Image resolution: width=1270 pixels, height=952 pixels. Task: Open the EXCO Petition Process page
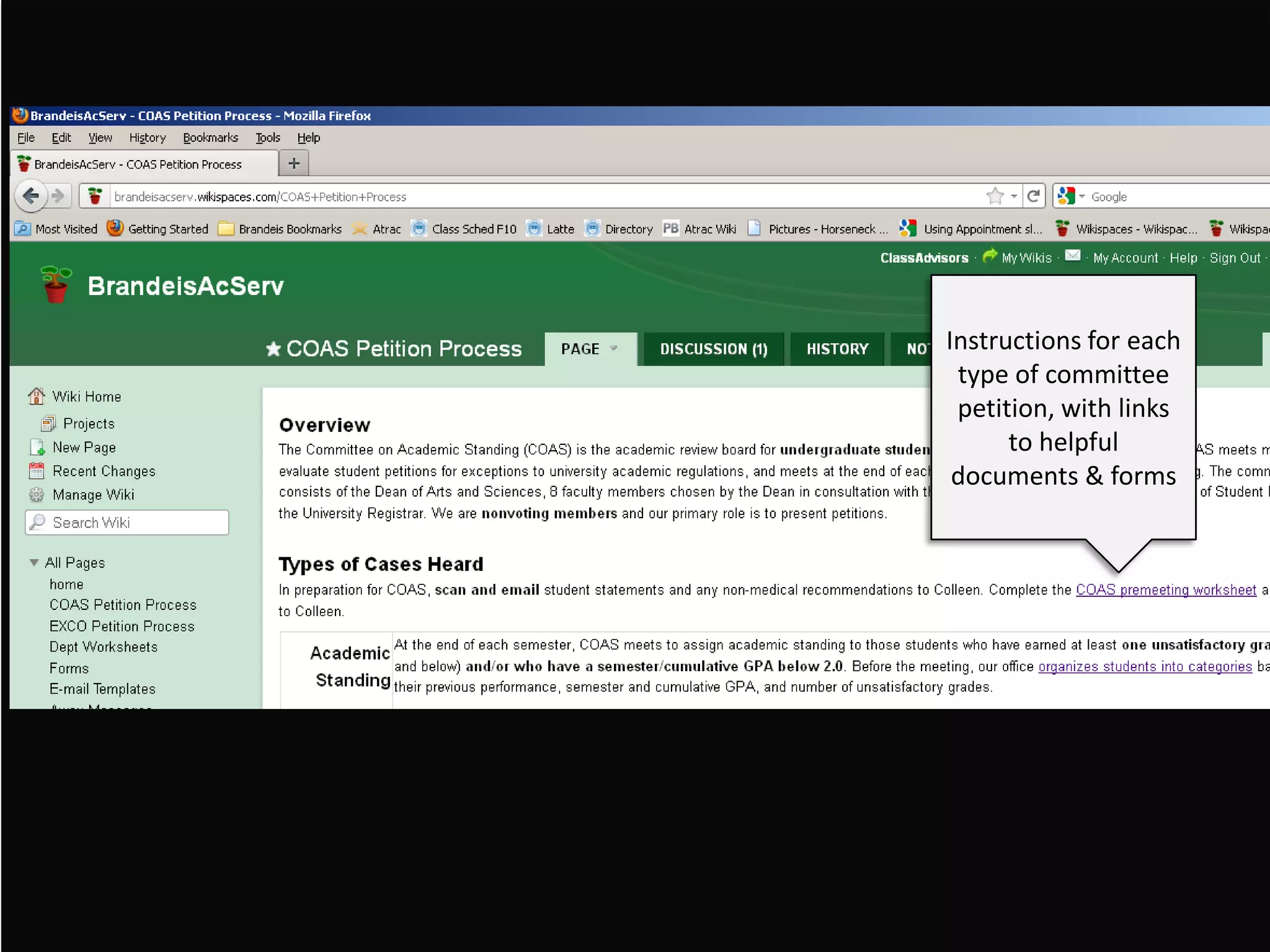tap(122, 626)
